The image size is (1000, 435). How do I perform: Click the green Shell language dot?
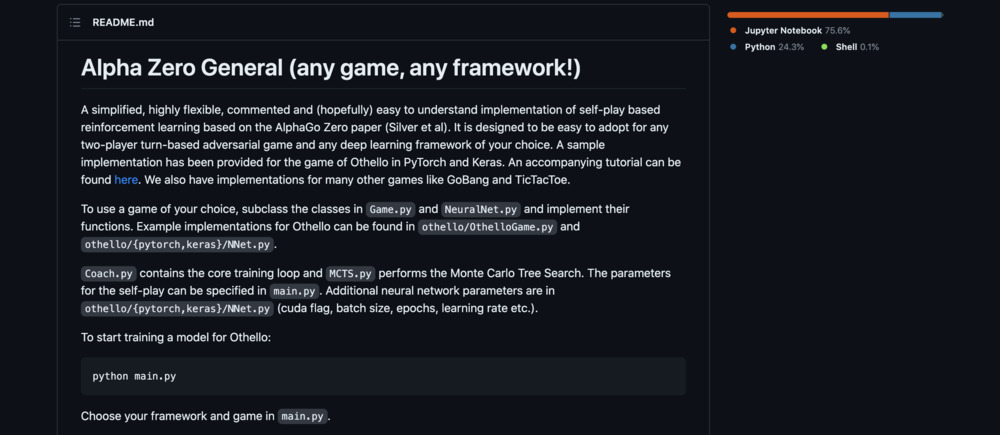pyautogui.click(x=825, y=47)
